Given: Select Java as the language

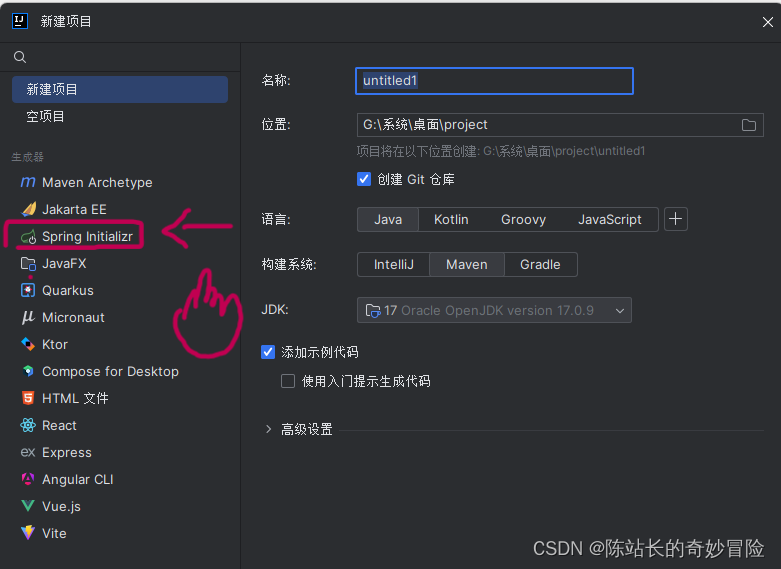Looking at the screenshot, I should tap(388, 220).
